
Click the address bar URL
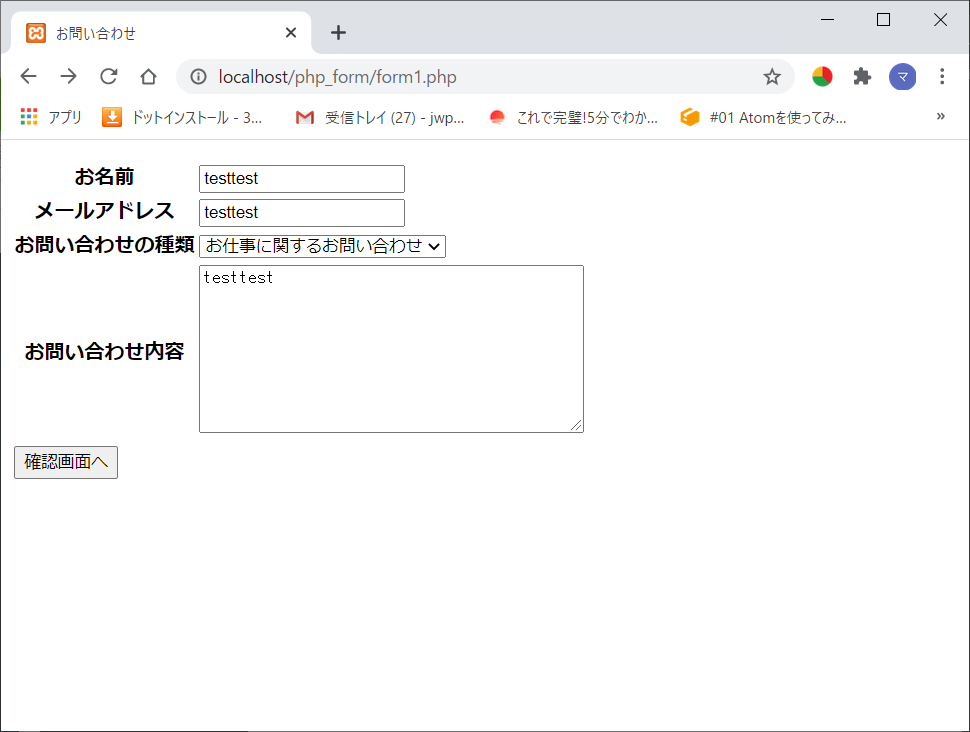[338, 77]
